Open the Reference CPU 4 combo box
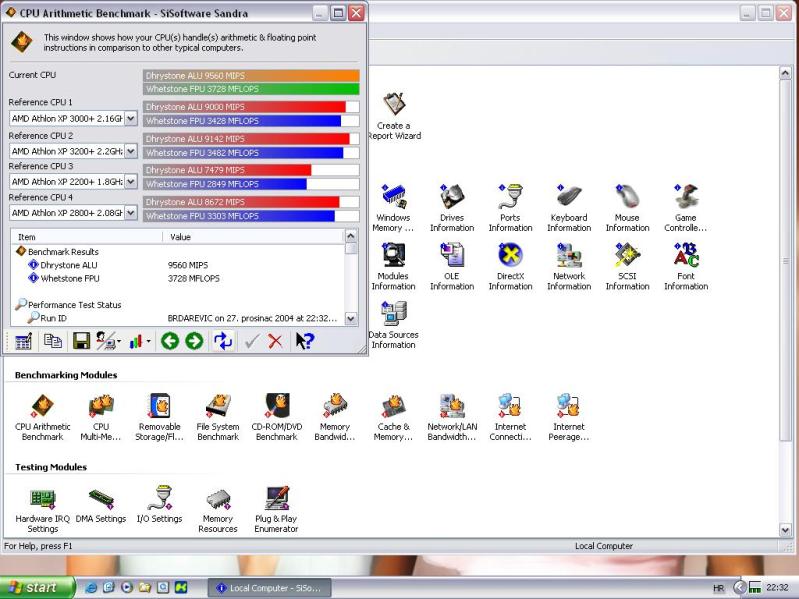799x599 pixels. [130, 213]
